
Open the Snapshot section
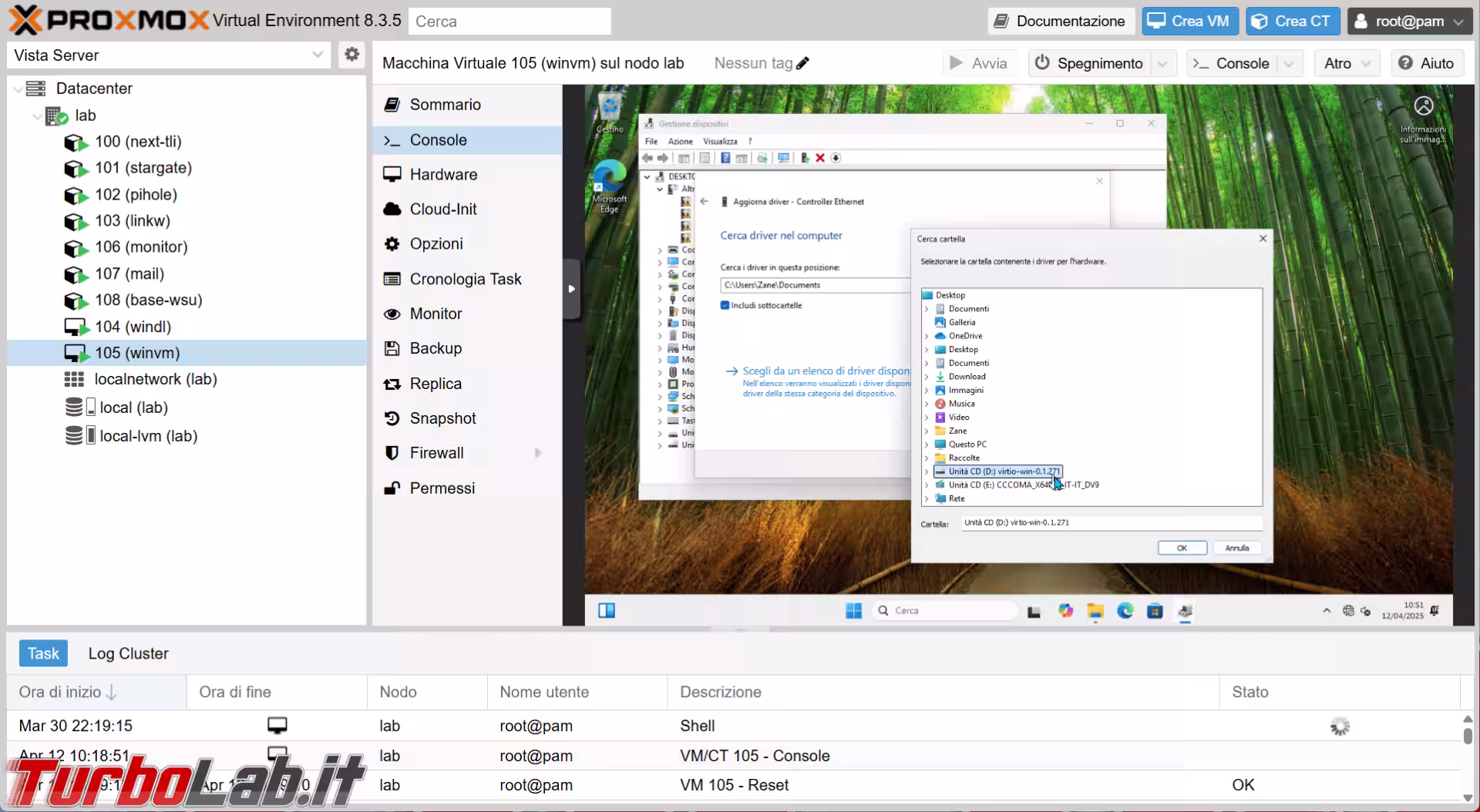[x=442, y=418]
